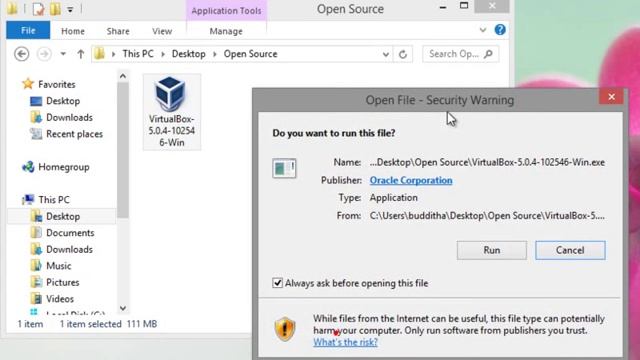640x360 pixels.
Task: Click the navigation pane scrollbar thumb
Action: pos(123,150)
